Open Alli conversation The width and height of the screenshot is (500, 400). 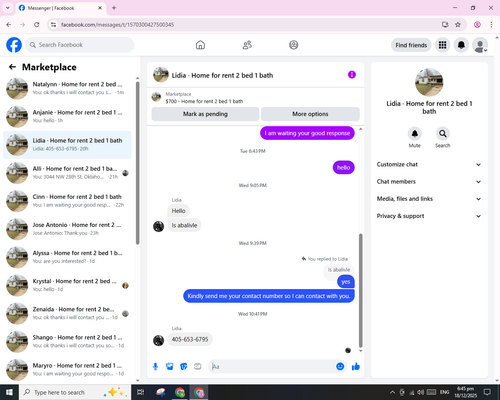click(x=67, y=173)
